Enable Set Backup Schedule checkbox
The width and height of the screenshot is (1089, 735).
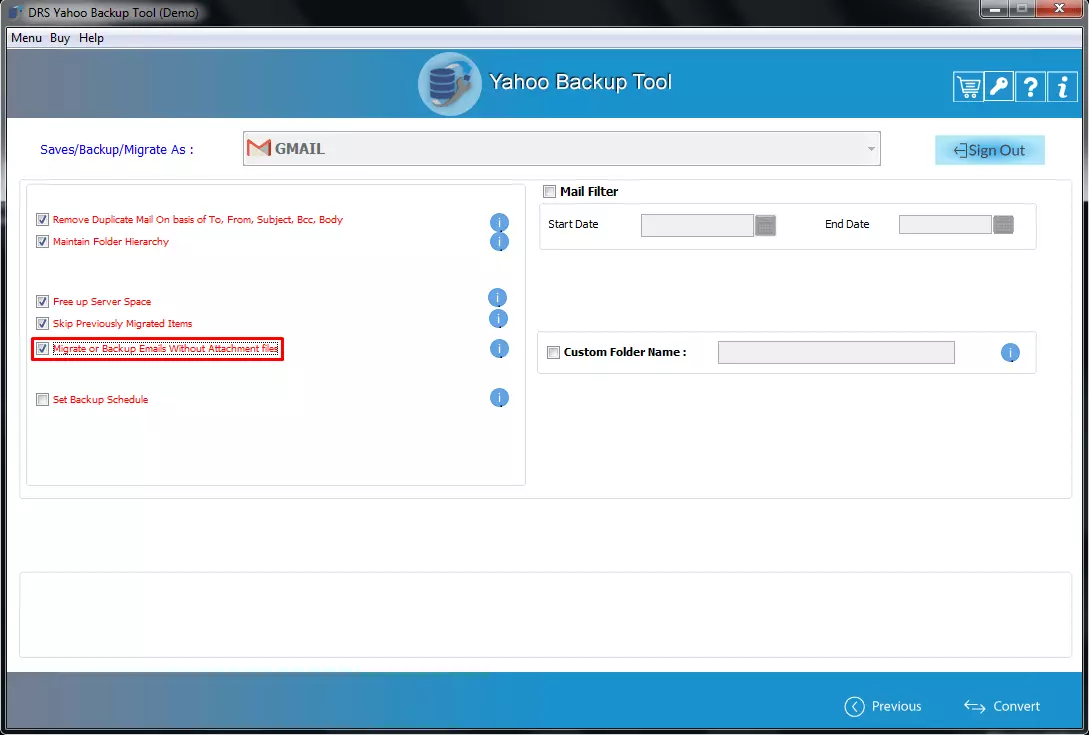click(x=42, y=399)
